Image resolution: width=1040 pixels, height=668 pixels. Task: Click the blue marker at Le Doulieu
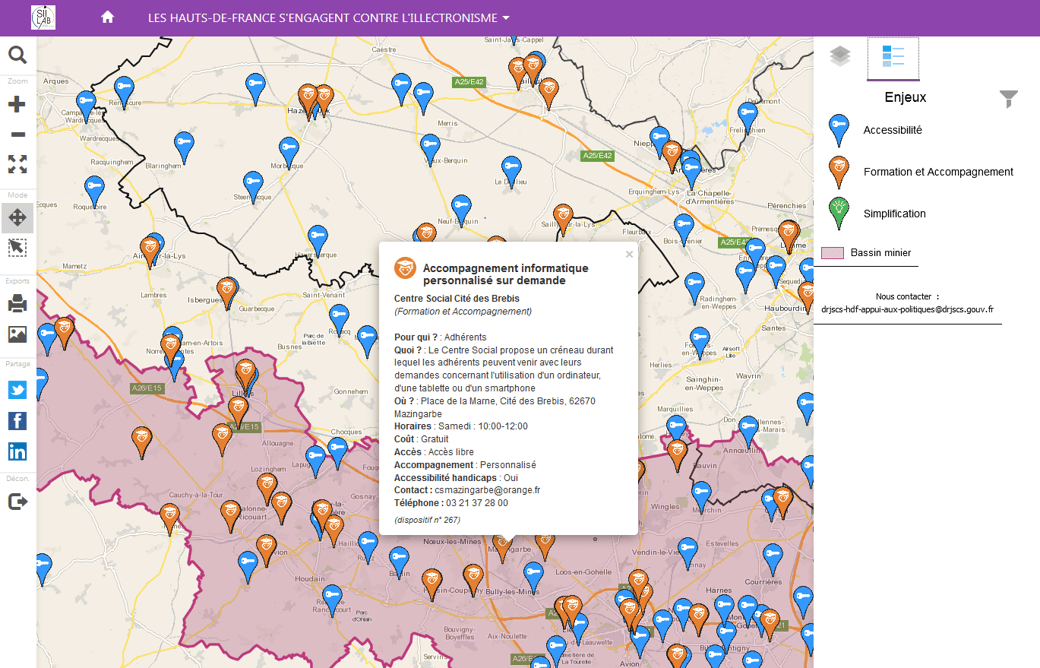click(x=511, y=171)
